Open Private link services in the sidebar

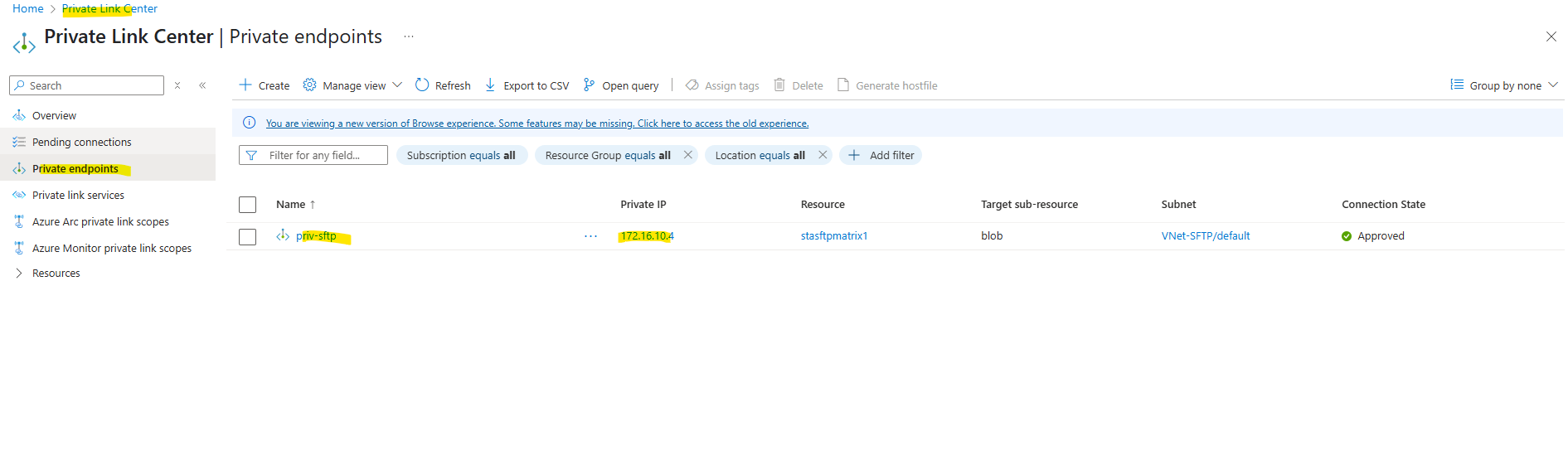(x=78, y=195)
